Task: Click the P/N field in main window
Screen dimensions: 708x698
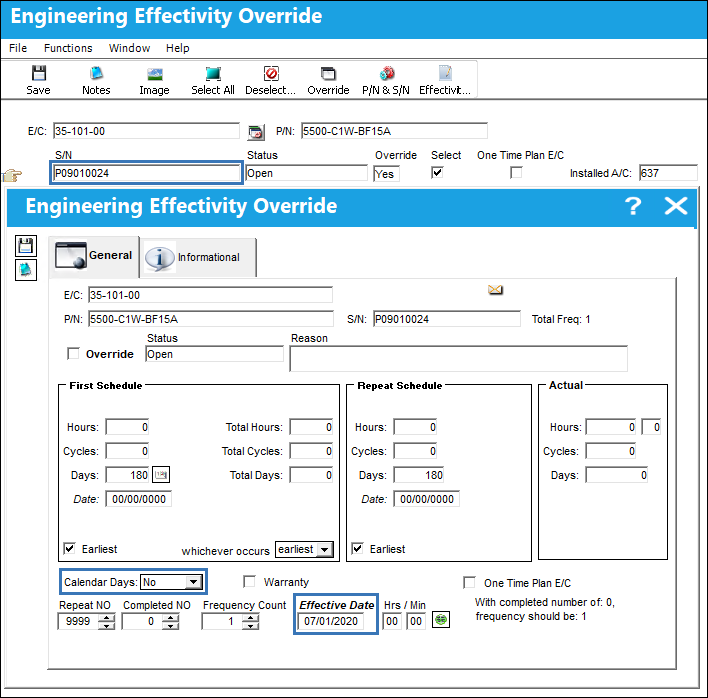Action: [394, 131]
